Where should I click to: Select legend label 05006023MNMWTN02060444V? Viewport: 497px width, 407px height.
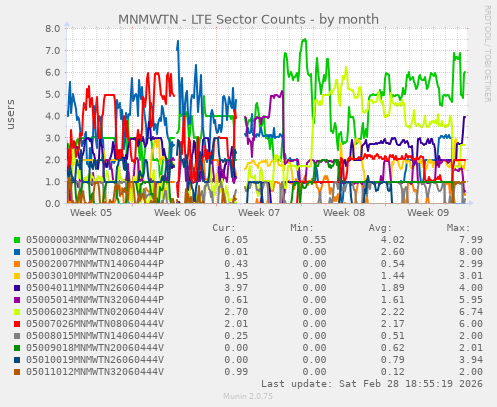(95, 312)
